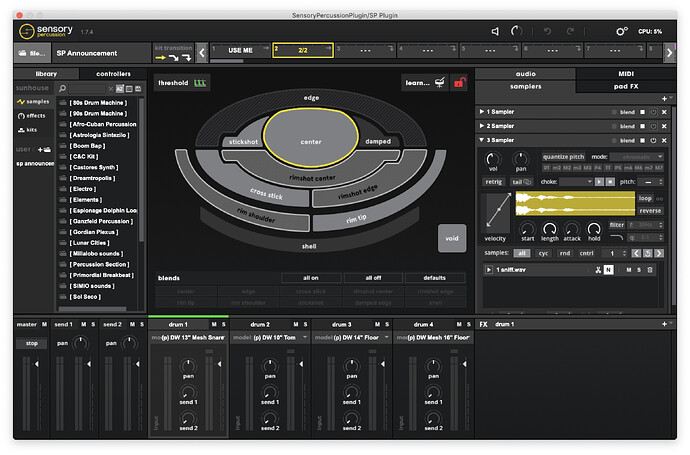Open the pad FX tab

[626, 87]
